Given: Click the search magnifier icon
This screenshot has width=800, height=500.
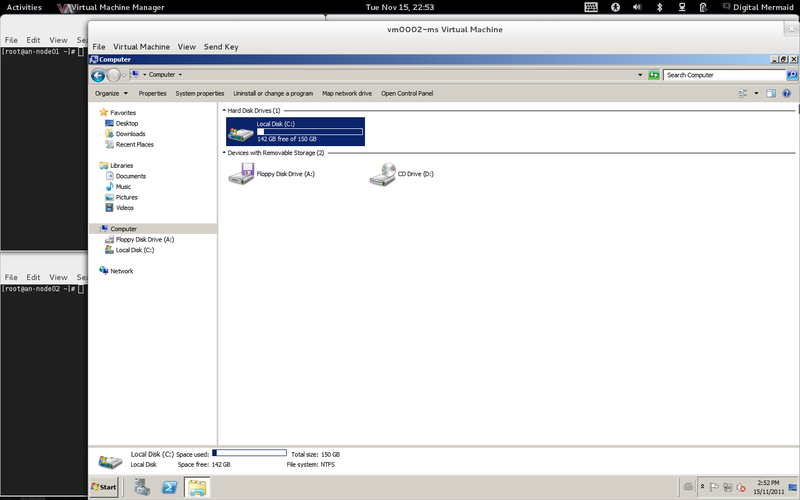Looking at the screenshot, I should tap(792, 75).
